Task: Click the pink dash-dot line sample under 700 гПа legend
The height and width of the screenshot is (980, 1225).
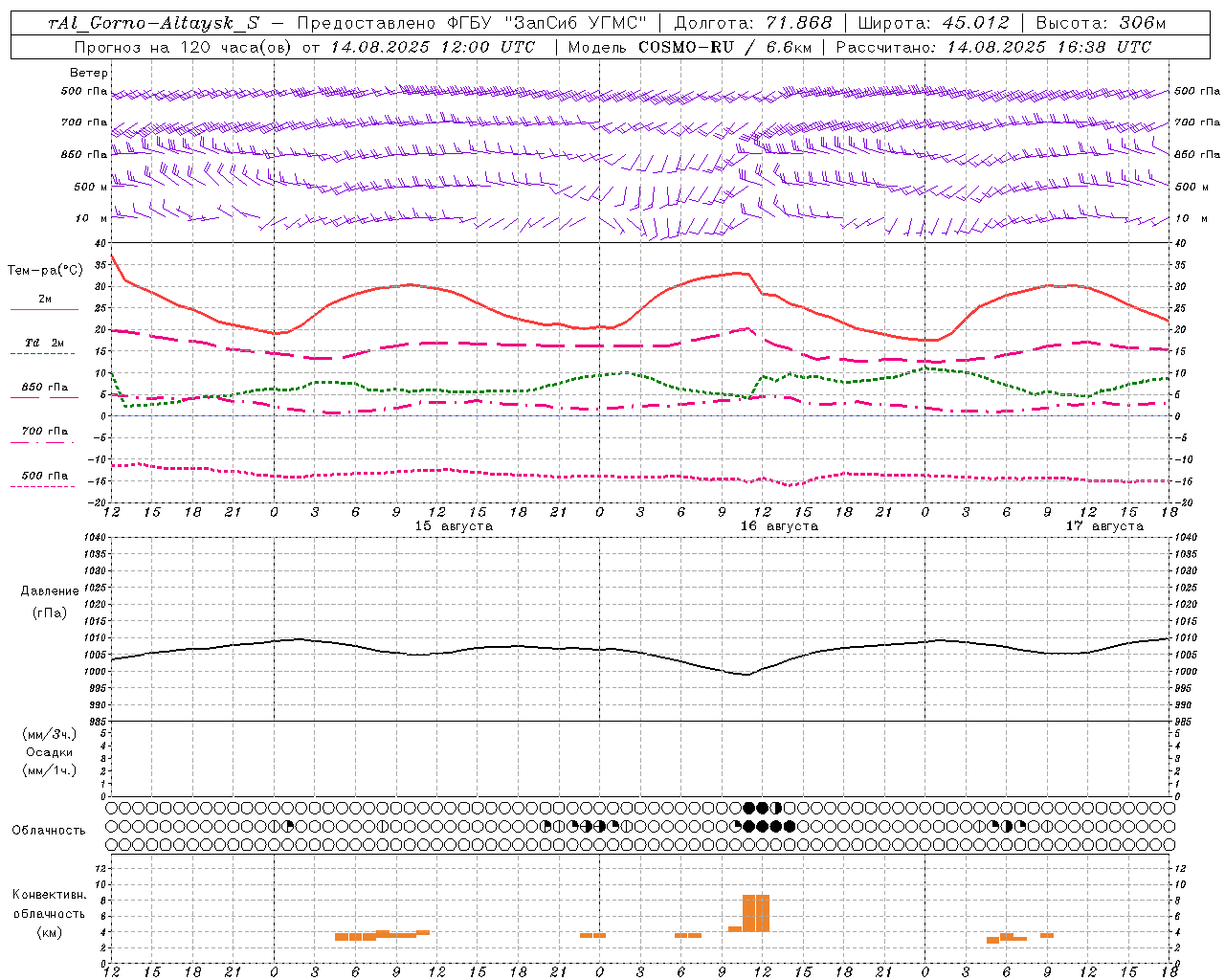Action: point(44,442)
